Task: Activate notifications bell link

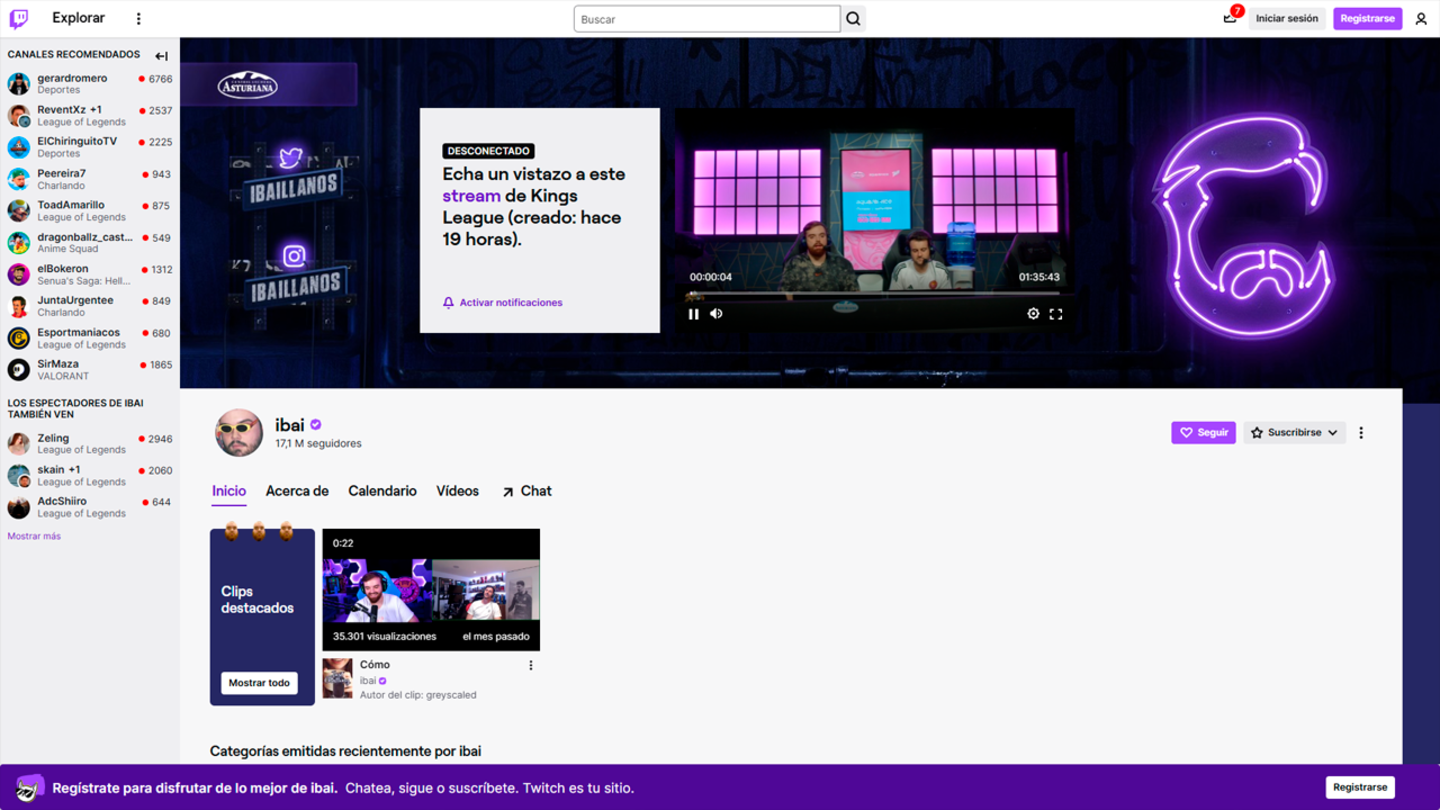Action: [503, 302]
